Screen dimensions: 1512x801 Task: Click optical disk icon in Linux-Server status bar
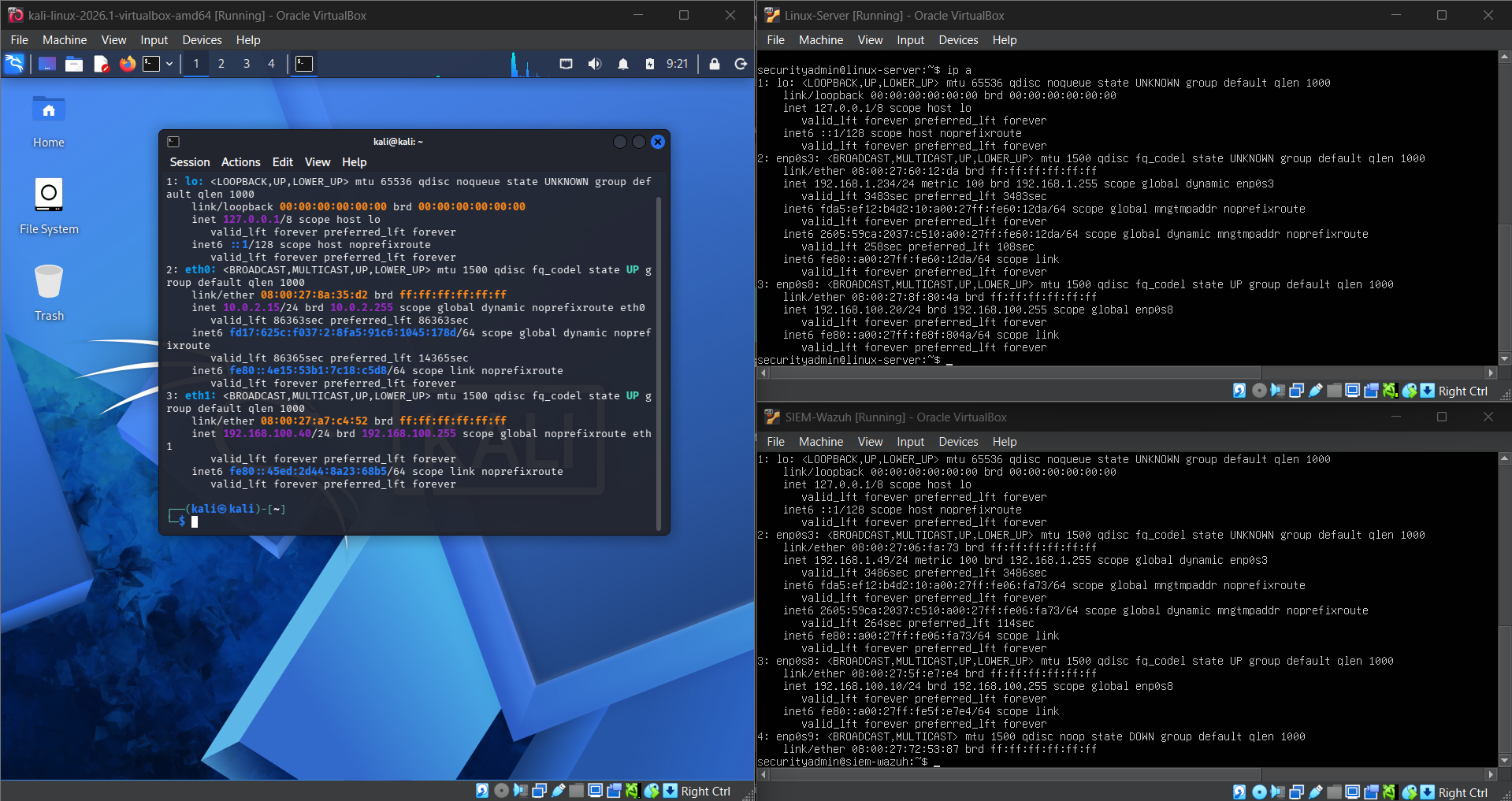click(x=1259, y=391)
